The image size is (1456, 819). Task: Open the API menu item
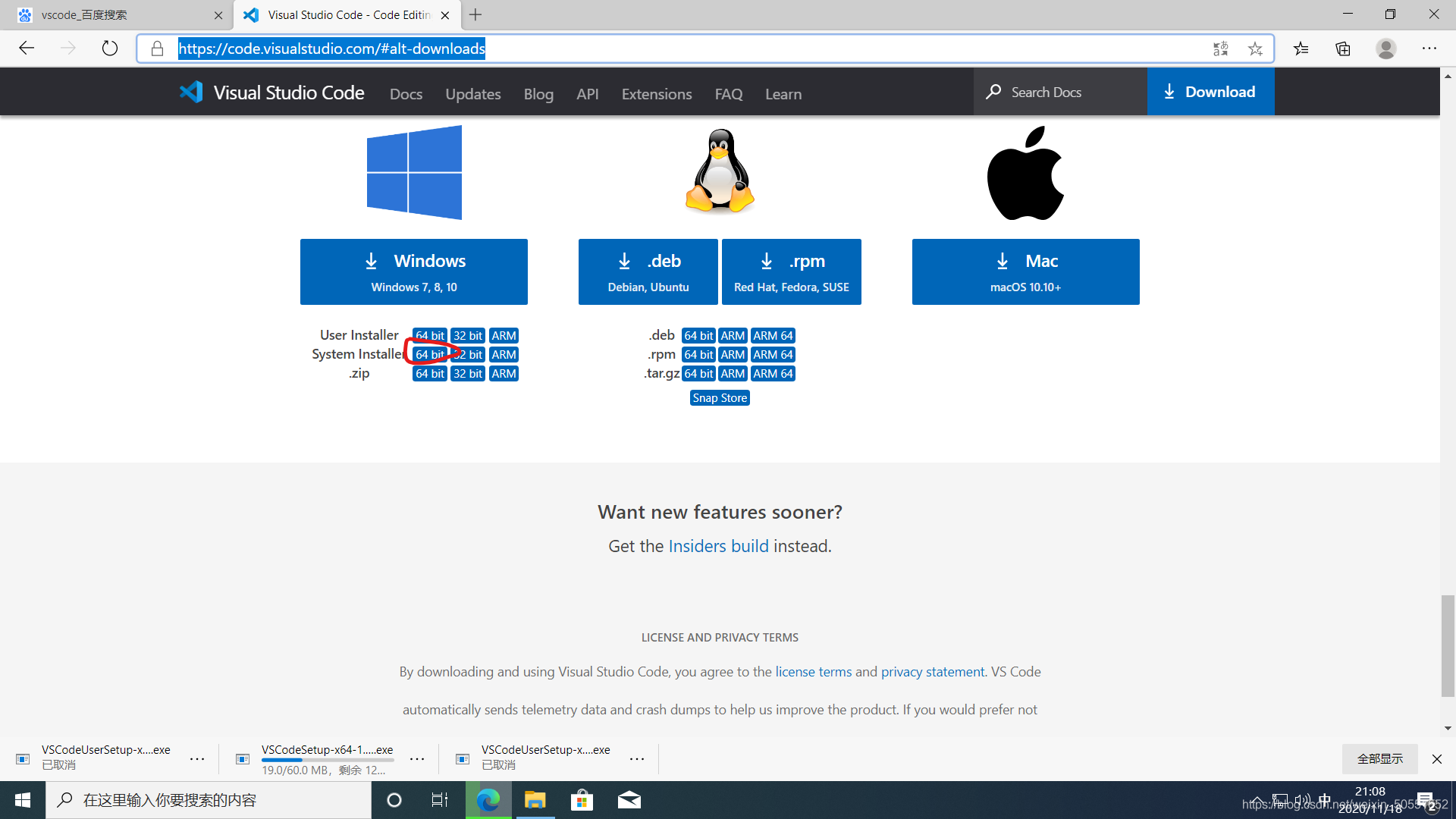coord(587,94)
